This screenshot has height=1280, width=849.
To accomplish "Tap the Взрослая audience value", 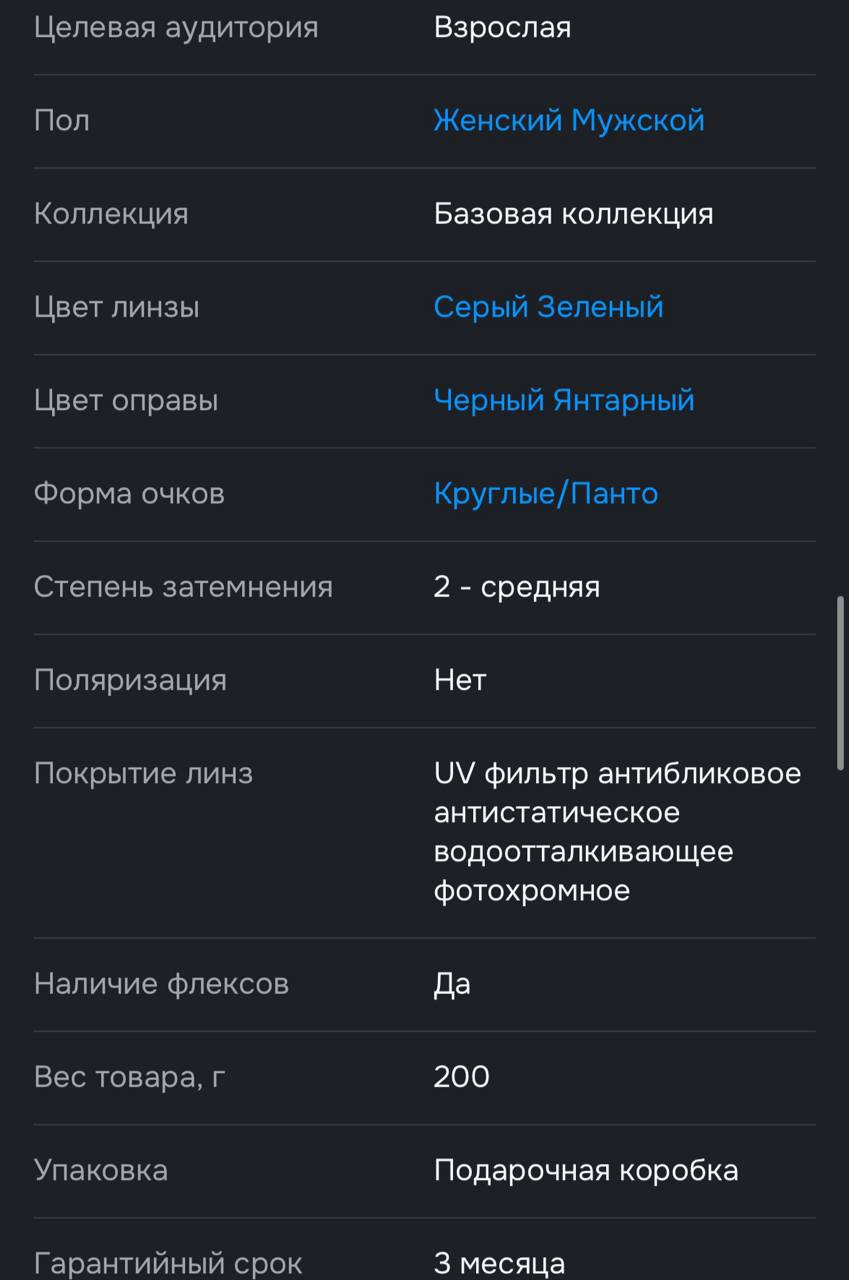I will tap(503, 27).
